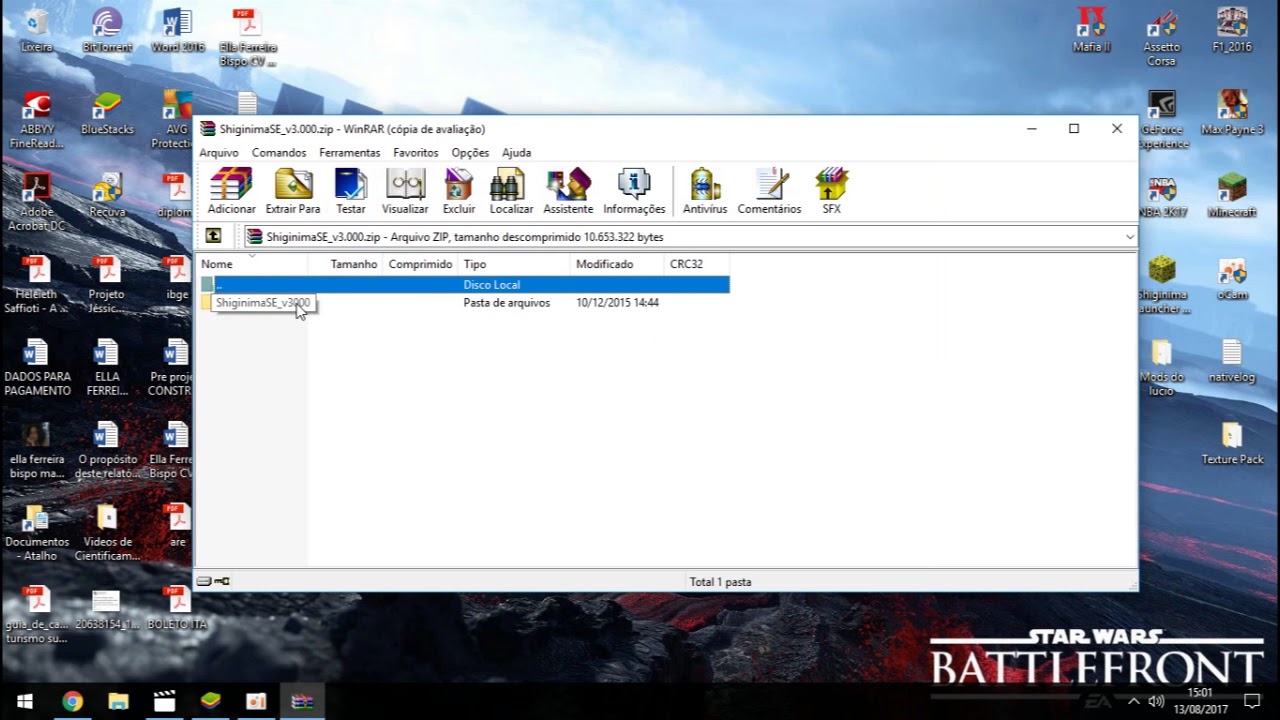Open the Windows Start button
The image size is (1280, 720).
click(x=24, y=701)
